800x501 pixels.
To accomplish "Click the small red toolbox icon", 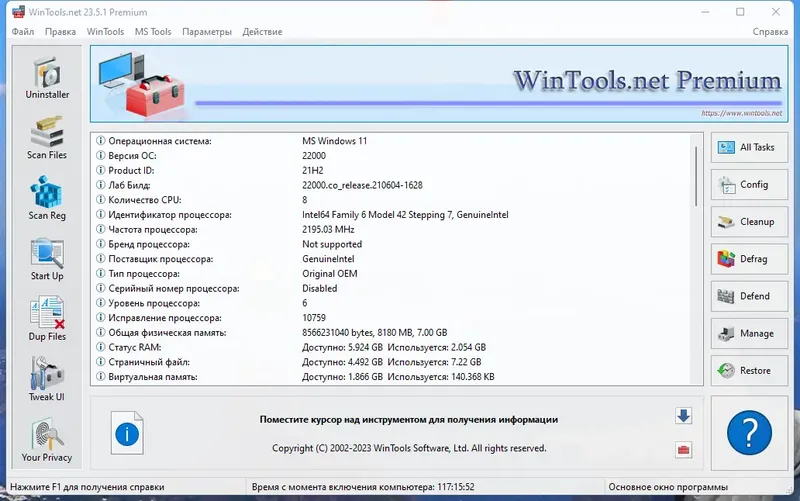I will point(684,450).
